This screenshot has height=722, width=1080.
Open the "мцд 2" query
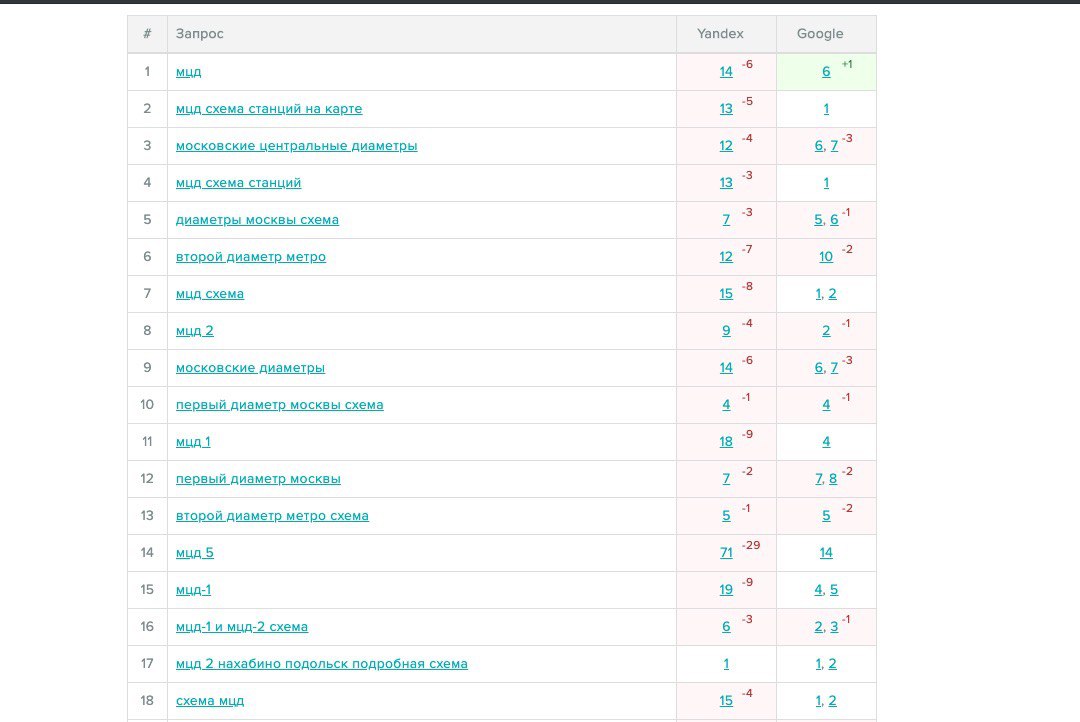(x=194, y=331)
